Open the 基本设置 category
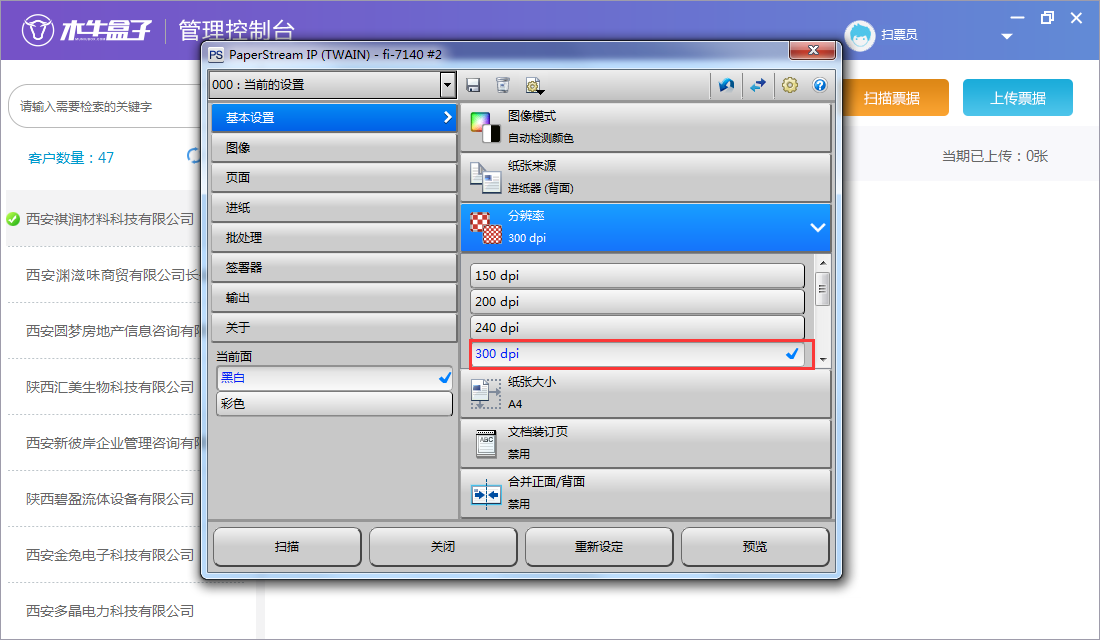 coord(334,118)
